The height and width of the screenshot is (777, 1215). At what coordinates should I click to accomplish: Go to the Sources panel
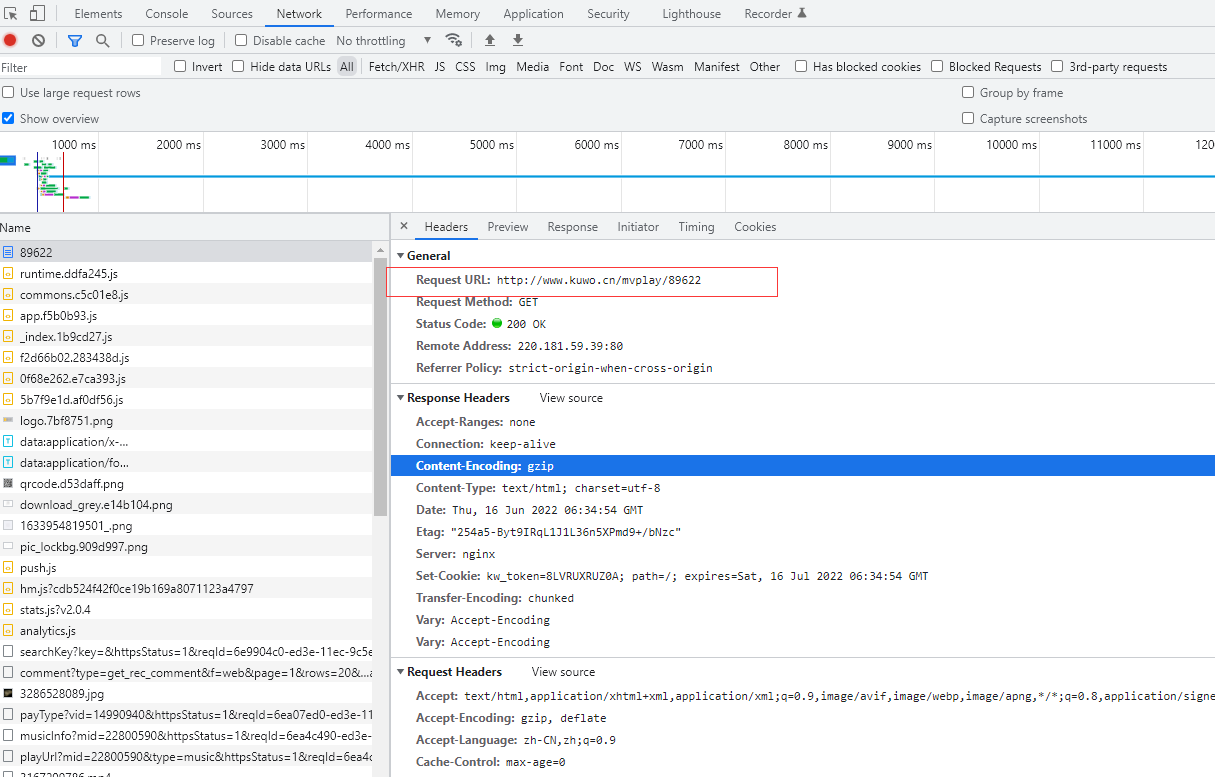coord(232,14)
